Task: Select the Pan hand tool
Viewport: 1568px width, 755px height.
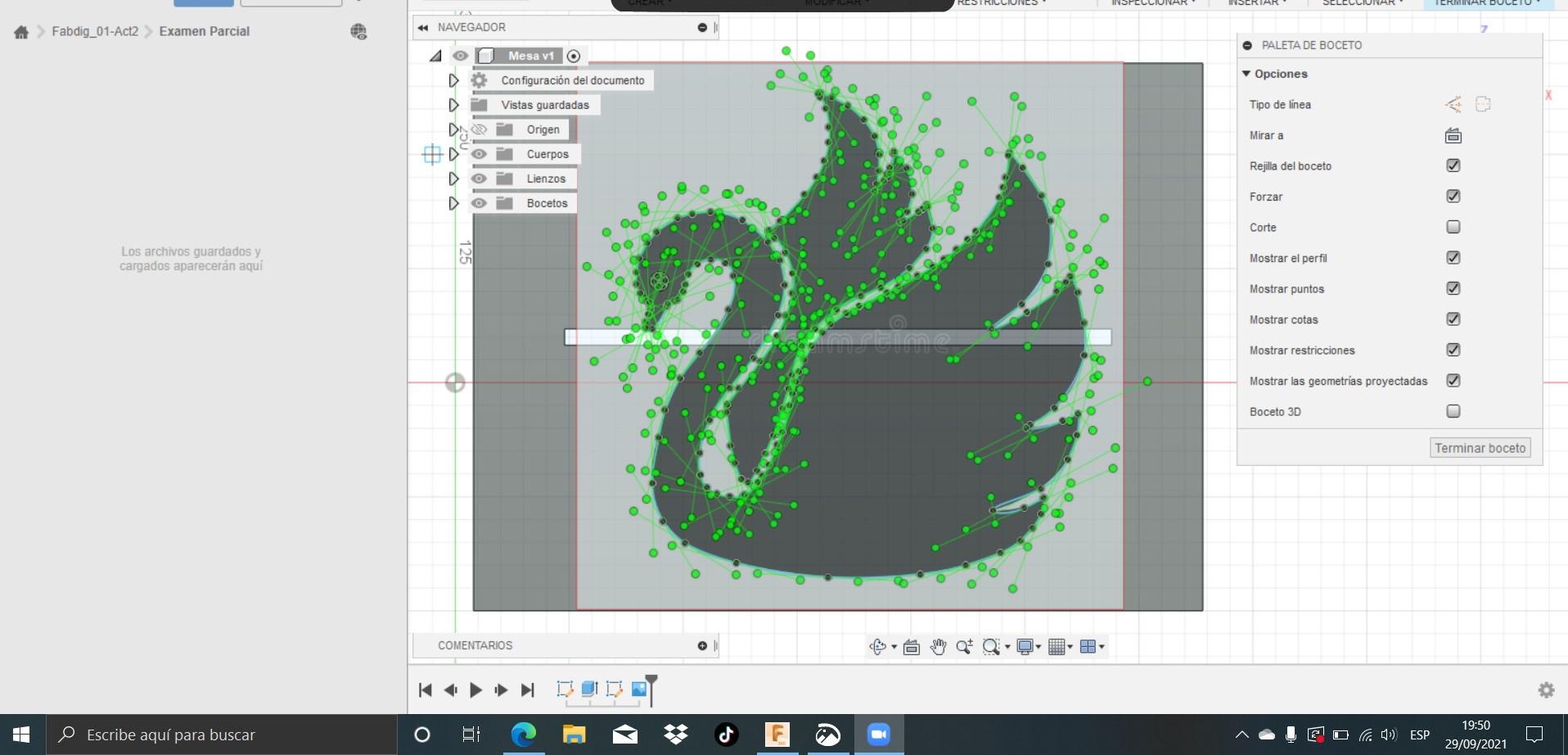Action: pyautogui.click(x=938, y=647)
